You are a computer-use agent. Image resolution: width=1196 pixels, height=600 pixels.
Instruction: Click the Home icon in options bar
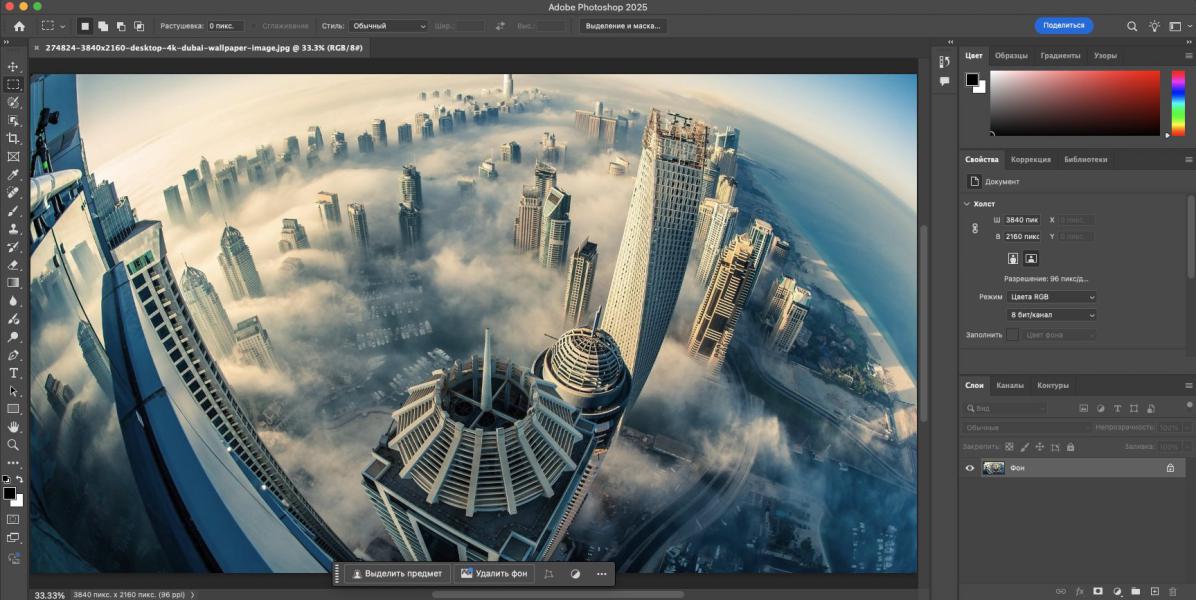(x=19, y=26)
